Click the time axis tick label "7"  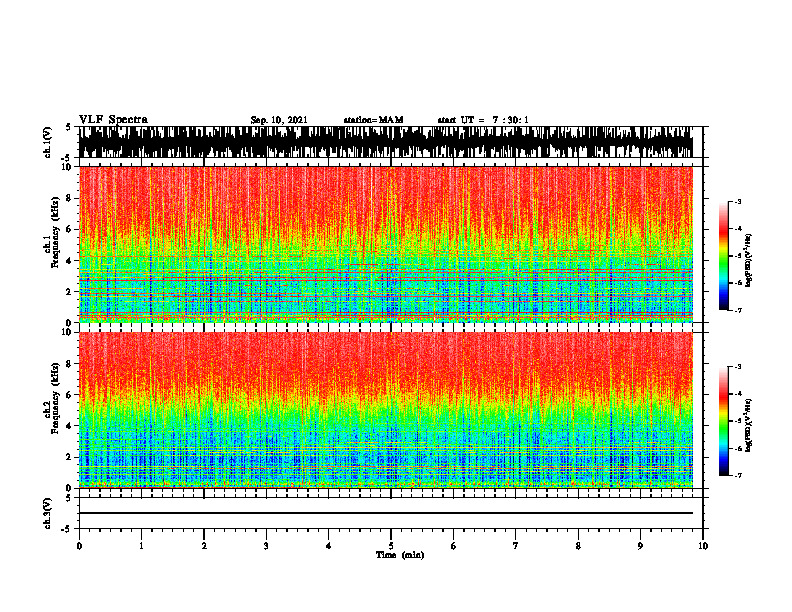click(x=516, y=546)
